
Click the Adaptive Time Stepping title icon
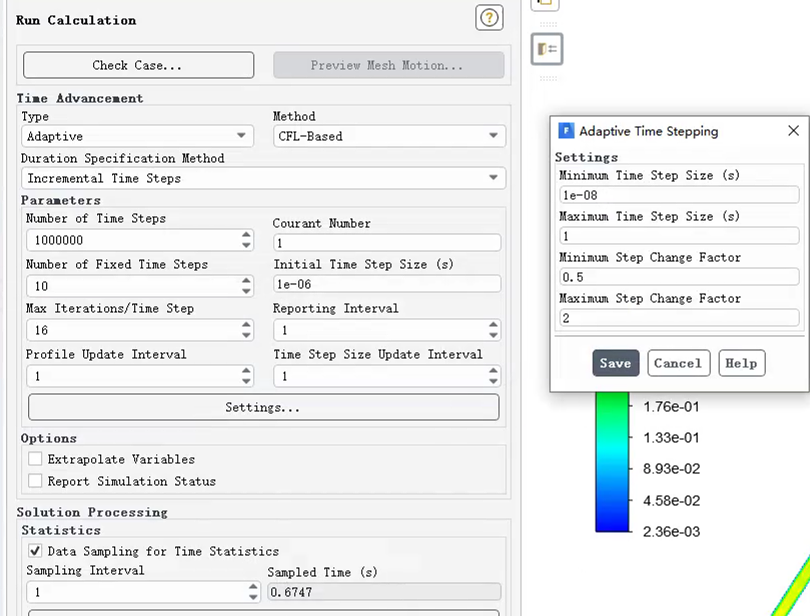point(566,131)
